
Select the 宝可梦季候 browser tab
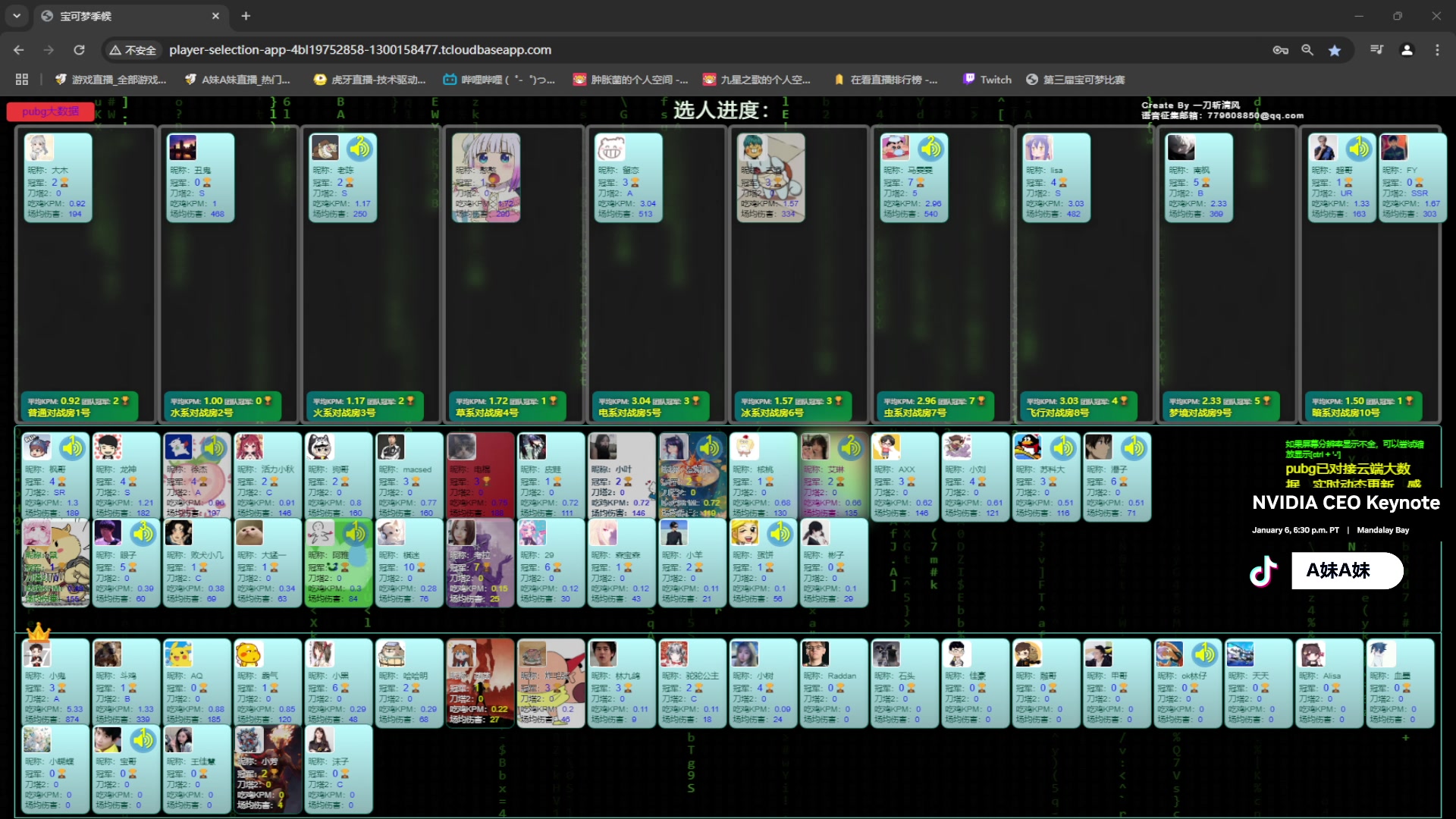click(x=129, y=16)
